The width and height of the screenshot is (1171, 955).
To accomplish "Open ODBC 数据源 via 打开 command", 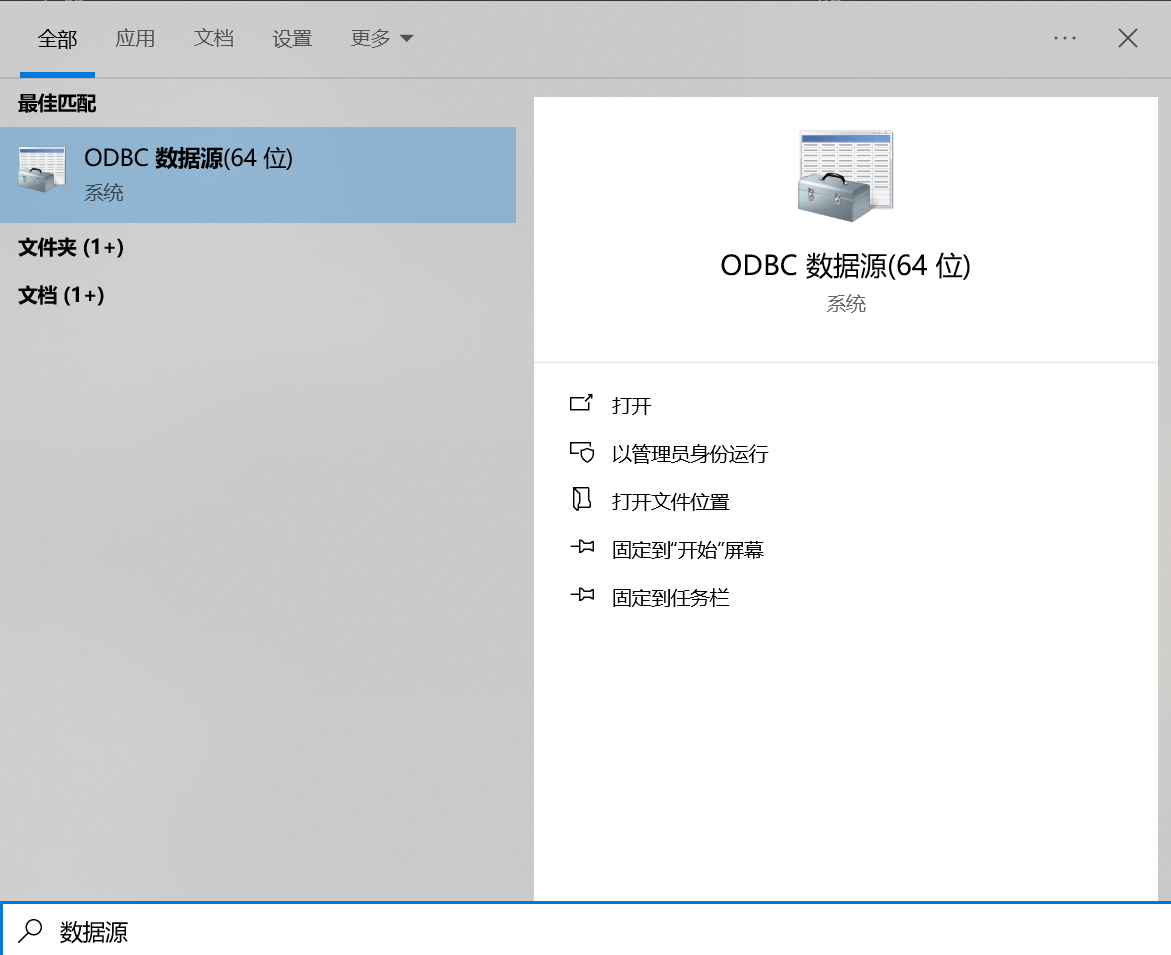I will coord(630,404).
